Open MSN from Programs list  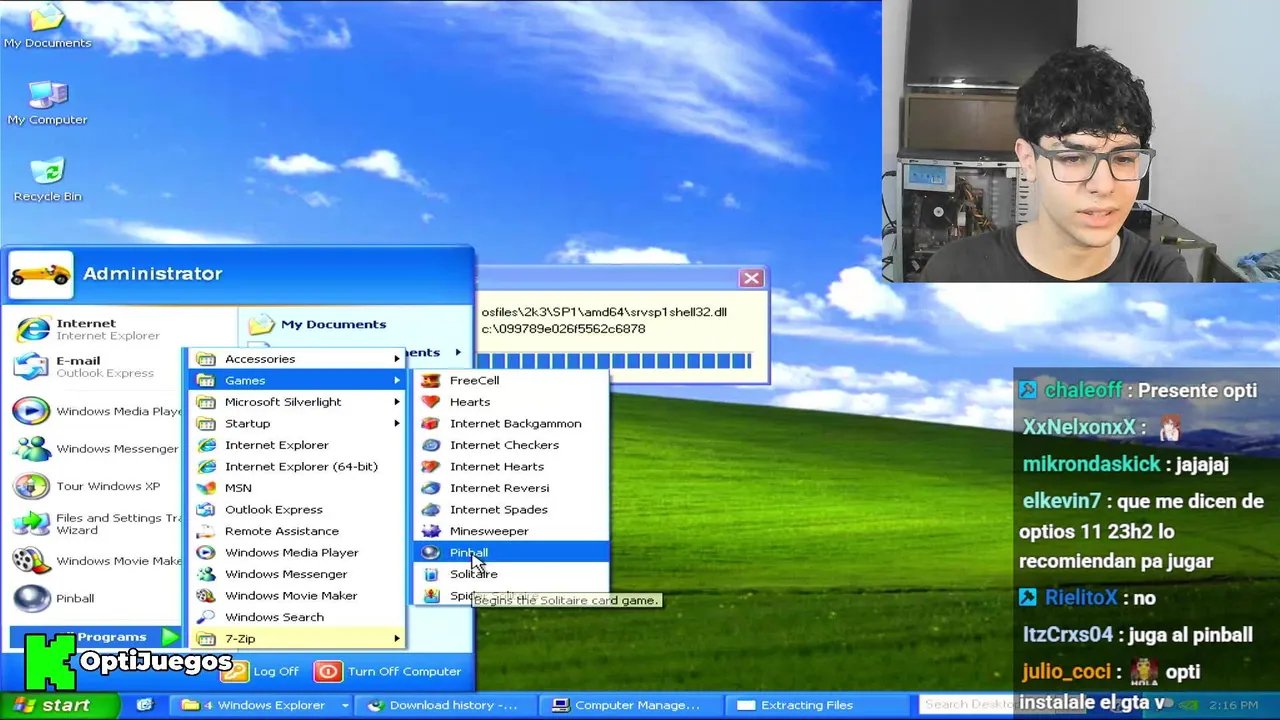click(298, 488)
